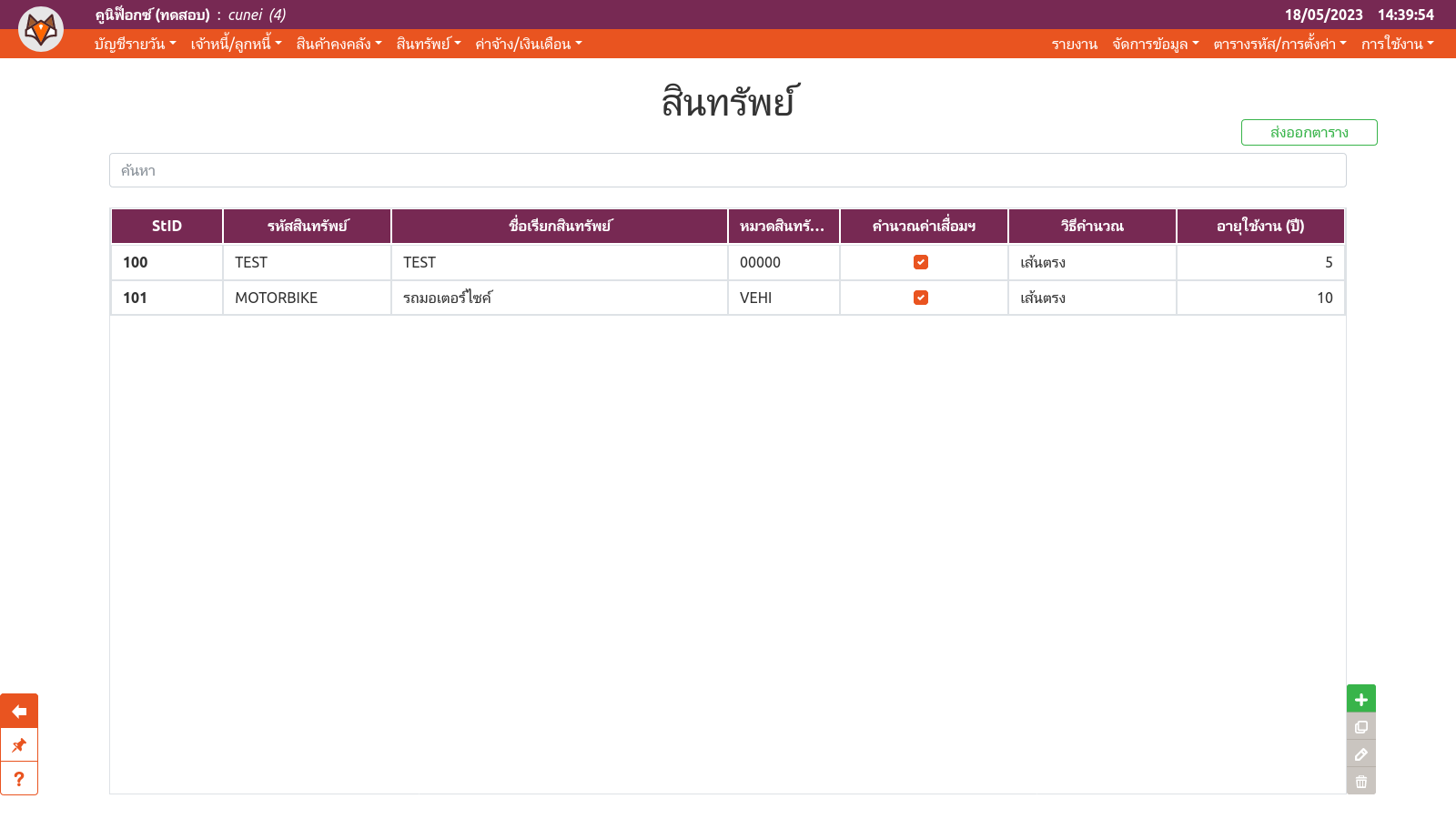
Task: Click the pin icon on left sidebar
Action: 19,745
